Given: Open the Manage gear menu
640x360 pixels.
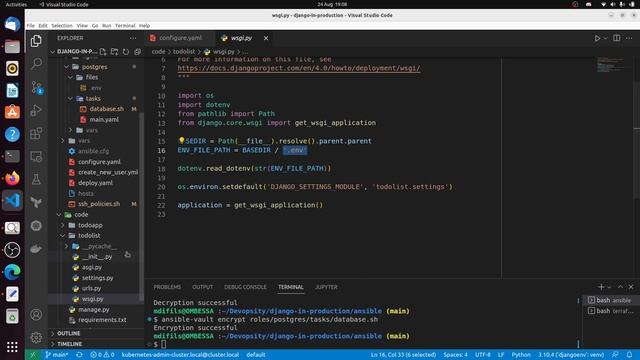Looking at the screenshot, I should (x=36, y=338).
